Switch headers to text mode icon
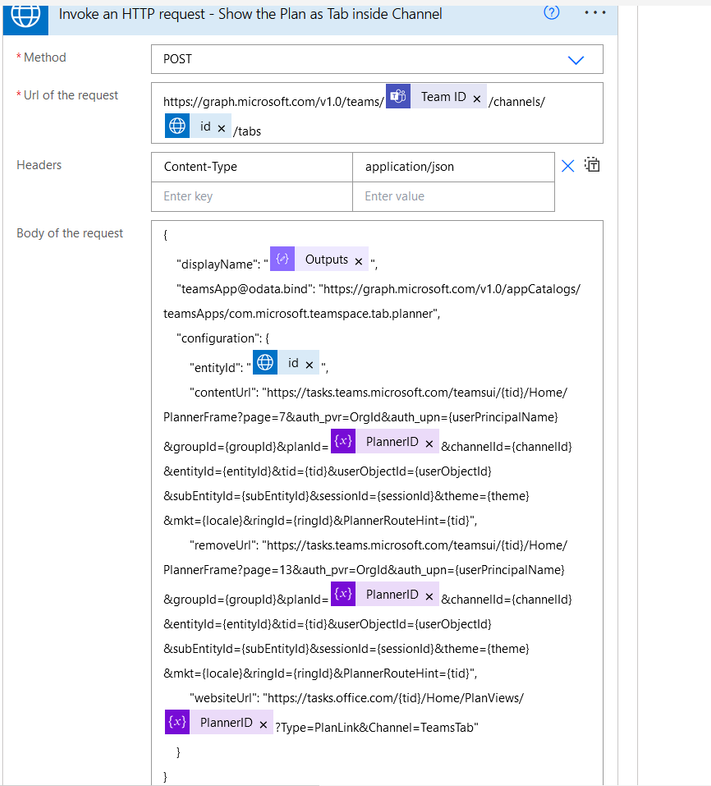Image resolution: width=711 pixels, height=786 pixels. 592,164
